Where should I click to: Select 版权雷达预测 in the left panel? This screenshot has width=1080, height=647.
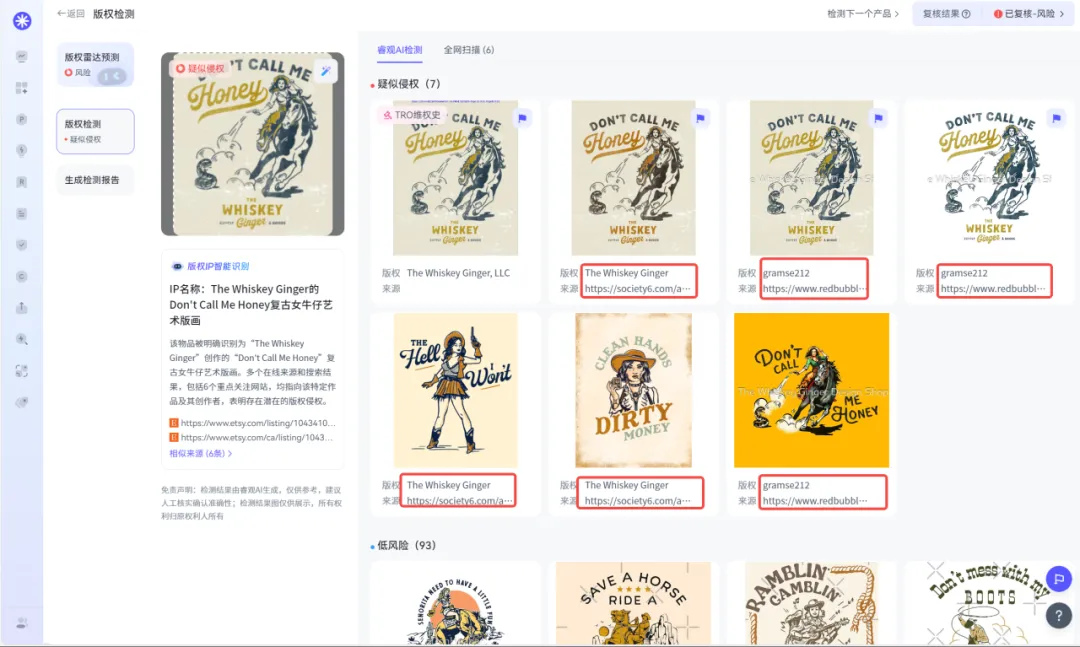click(95, 65)
